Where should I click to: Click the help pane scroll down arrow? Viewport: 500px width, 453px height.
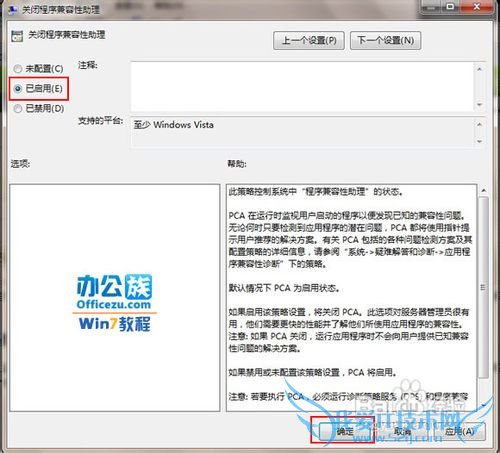pyautogui.click(x=484, y=406)
